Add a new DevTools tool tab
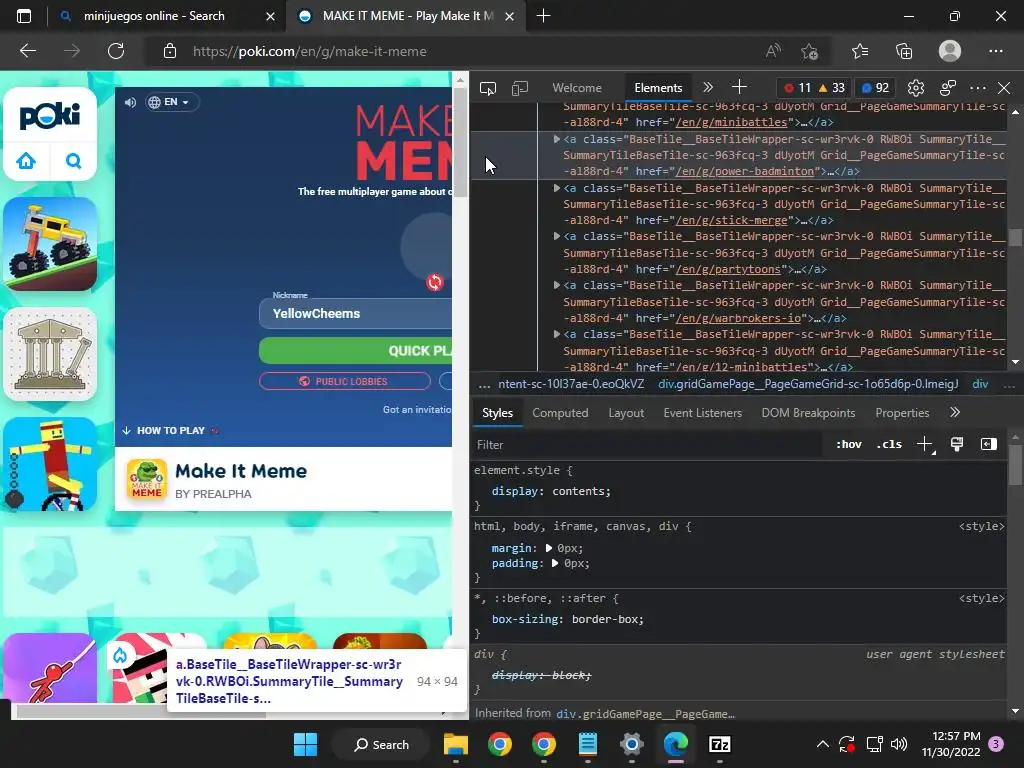The height and width of the screenshot is (768, 1024). (739, 87)
